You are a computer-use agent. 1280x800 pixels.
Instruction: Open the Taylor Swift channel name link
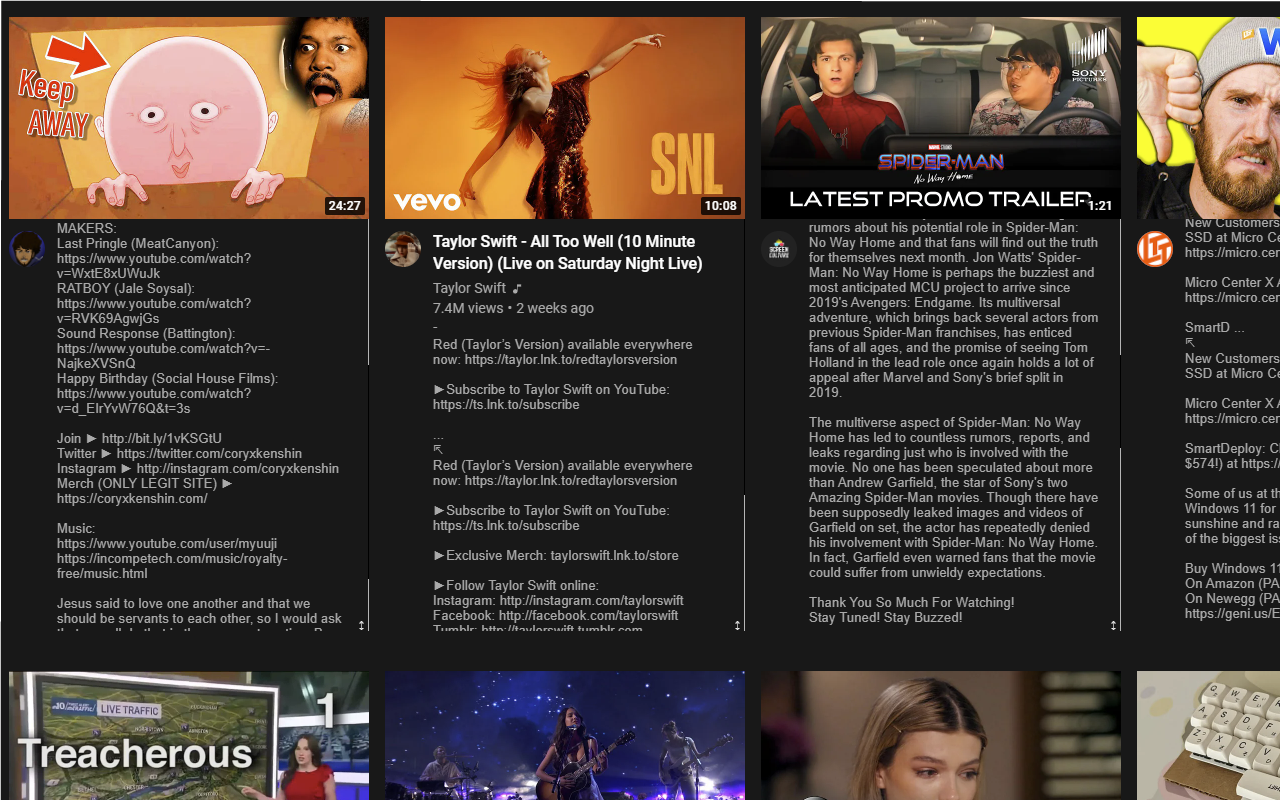(470, 288)
